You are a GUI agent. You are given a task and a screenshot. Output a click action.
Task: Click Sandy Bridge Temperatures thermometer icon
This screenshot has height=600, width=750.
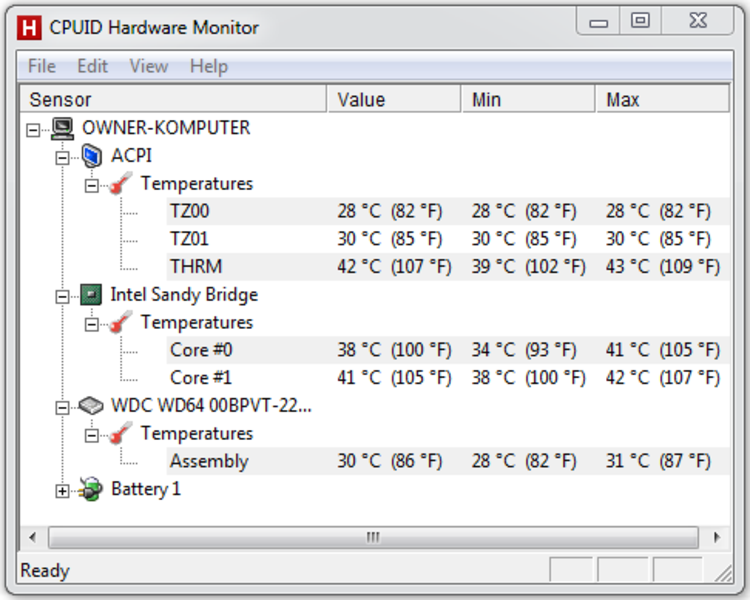click(121, 322)
